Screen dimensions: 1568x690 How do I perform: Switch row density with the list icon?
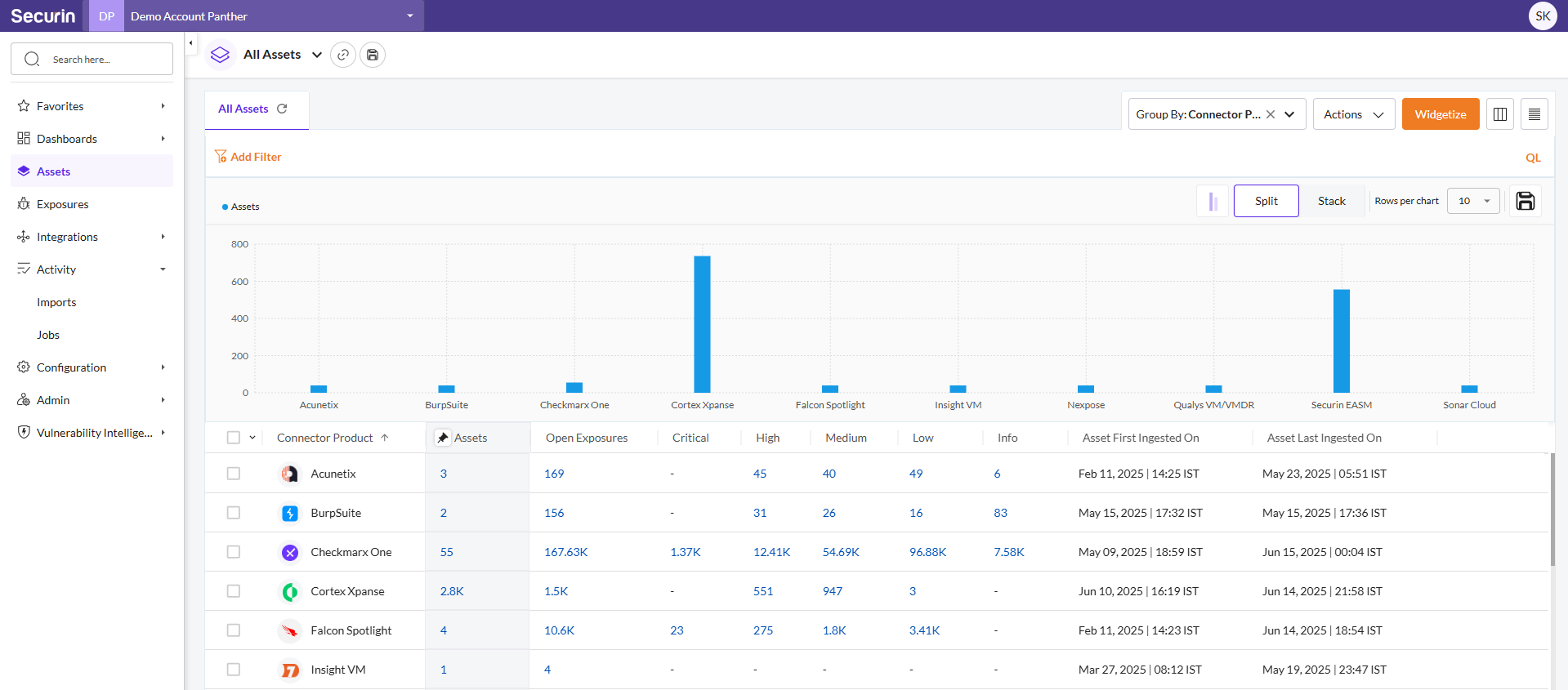(x=1534, y=114)
